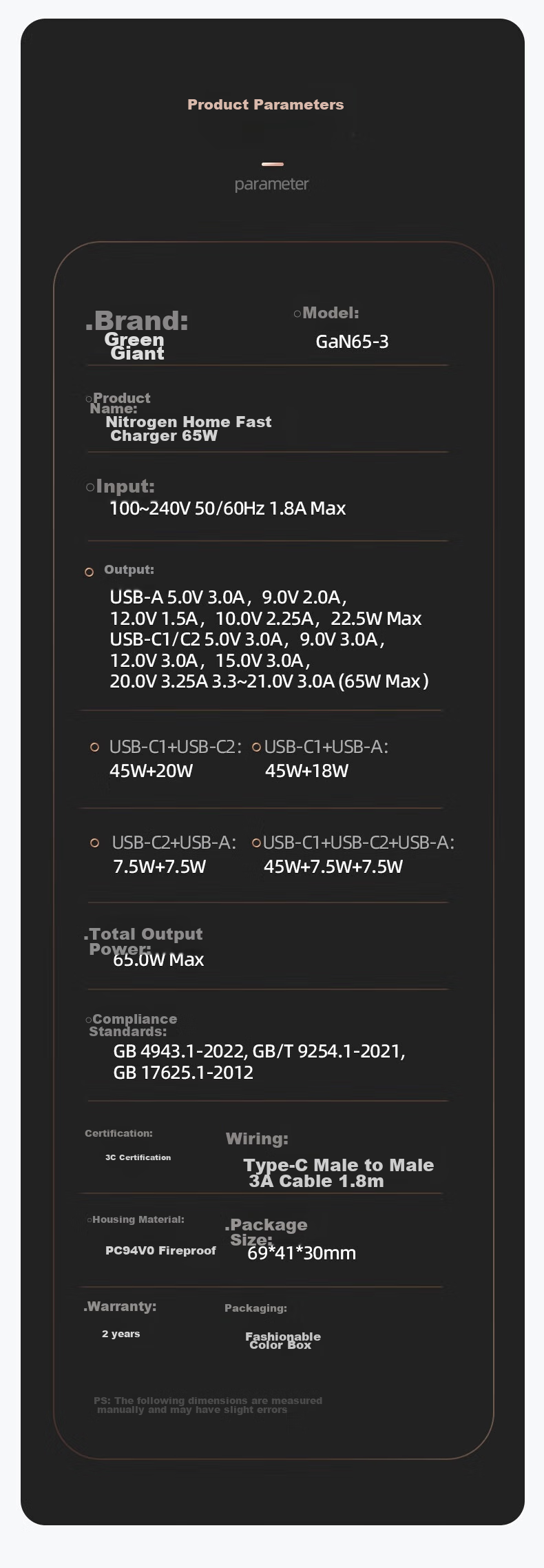This screenshot has height=1568, width=544.
Task: Click the bullet circle beside Output label
Action: pyautogui.click(x=89, y=572)
